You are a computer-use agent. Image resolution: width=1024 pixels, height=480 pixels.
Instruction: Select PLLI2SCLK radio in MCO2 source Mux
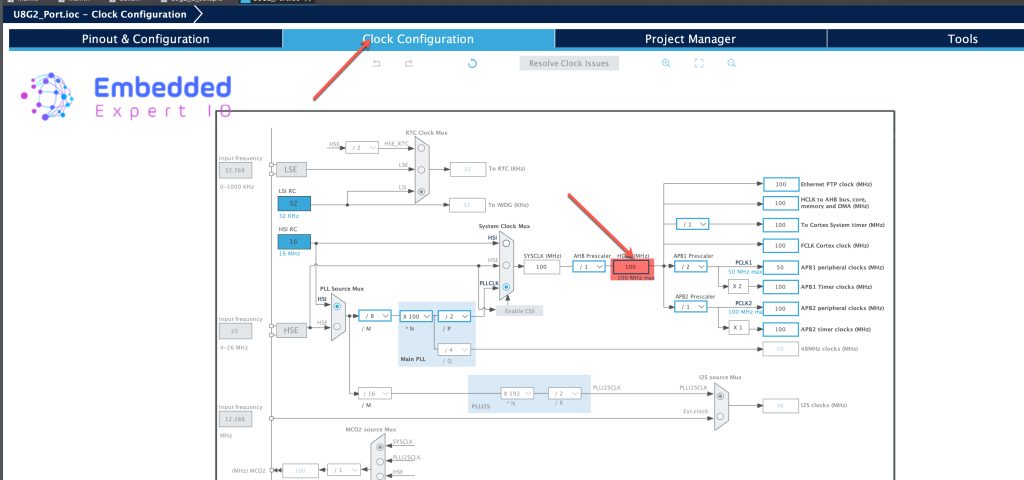coord(380,462)
